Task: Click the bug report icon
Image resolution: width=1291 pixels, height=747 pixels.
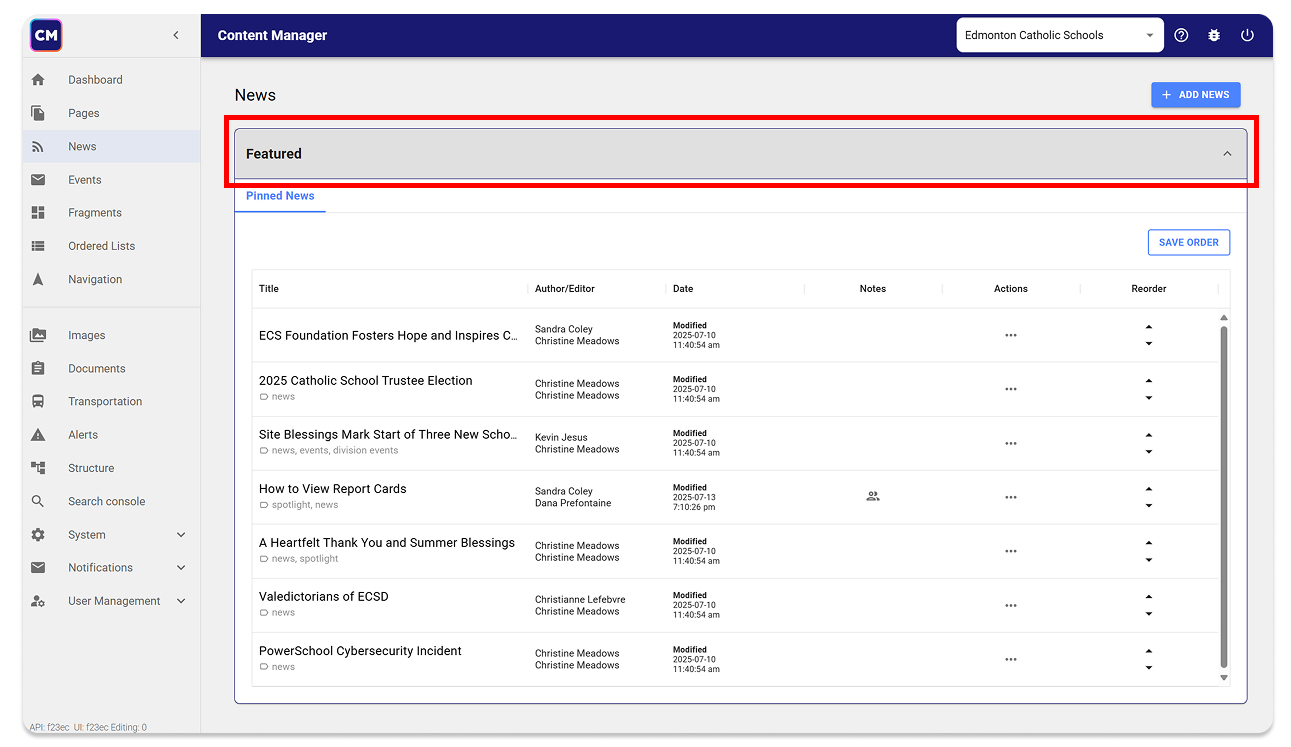Action: [1214, 35]
